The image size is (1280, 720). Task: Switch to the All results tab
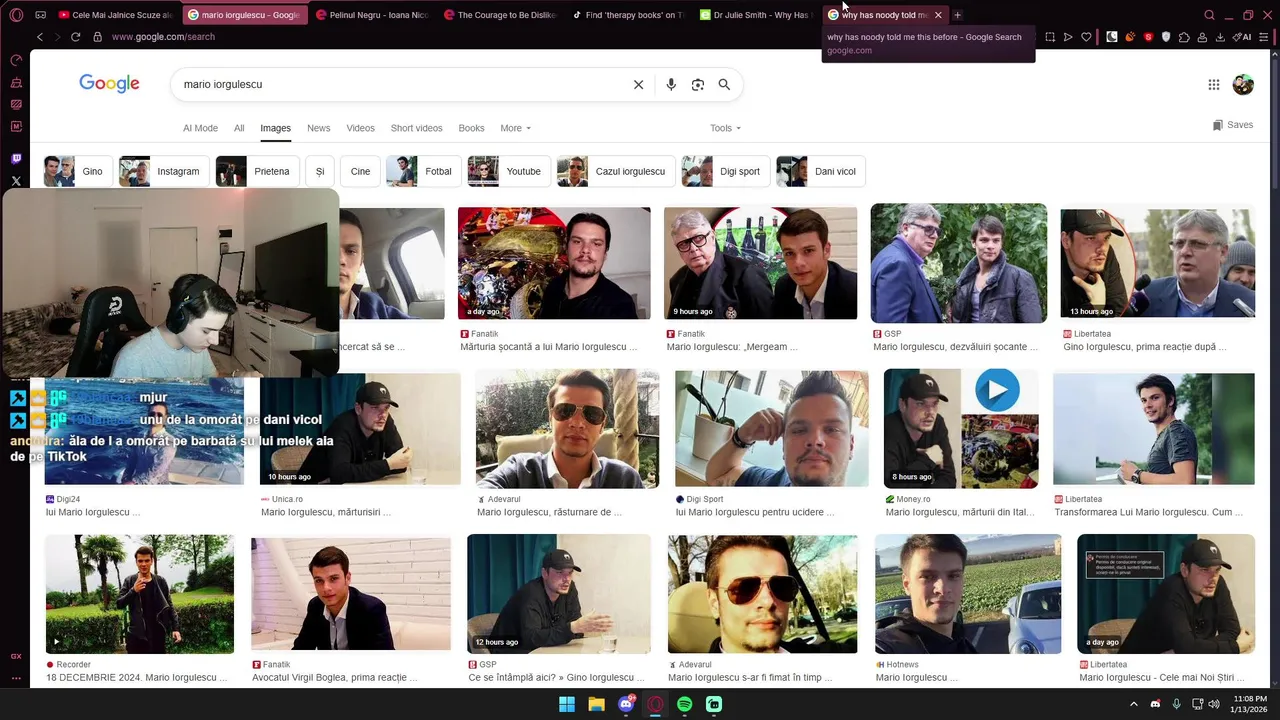tap(239, 128)
